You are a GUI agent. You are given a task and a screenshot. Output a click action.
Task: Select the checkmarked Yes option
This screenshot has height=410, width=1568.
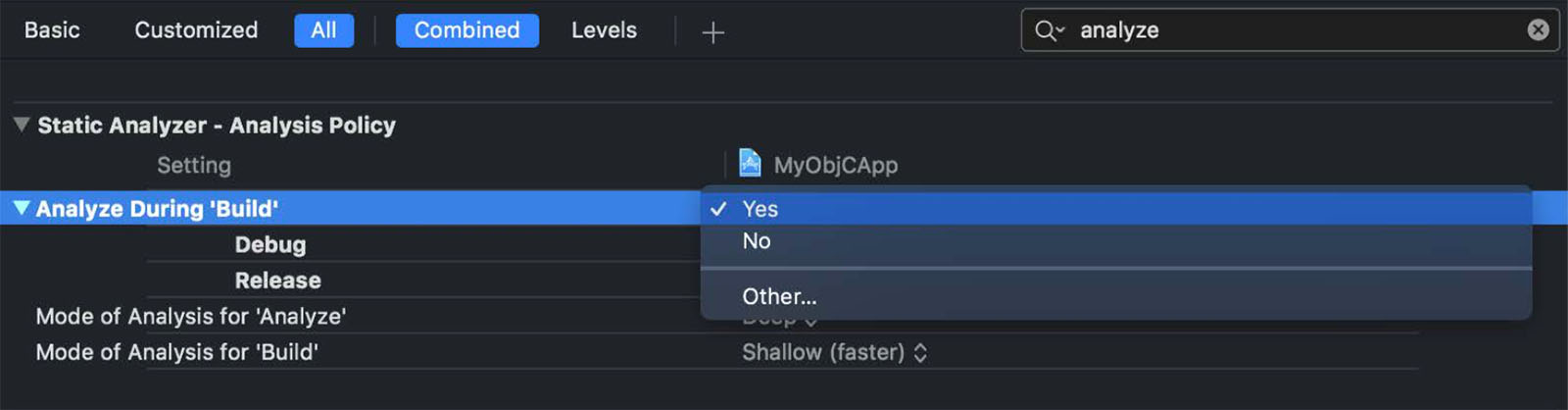[x=1116, y=209]
